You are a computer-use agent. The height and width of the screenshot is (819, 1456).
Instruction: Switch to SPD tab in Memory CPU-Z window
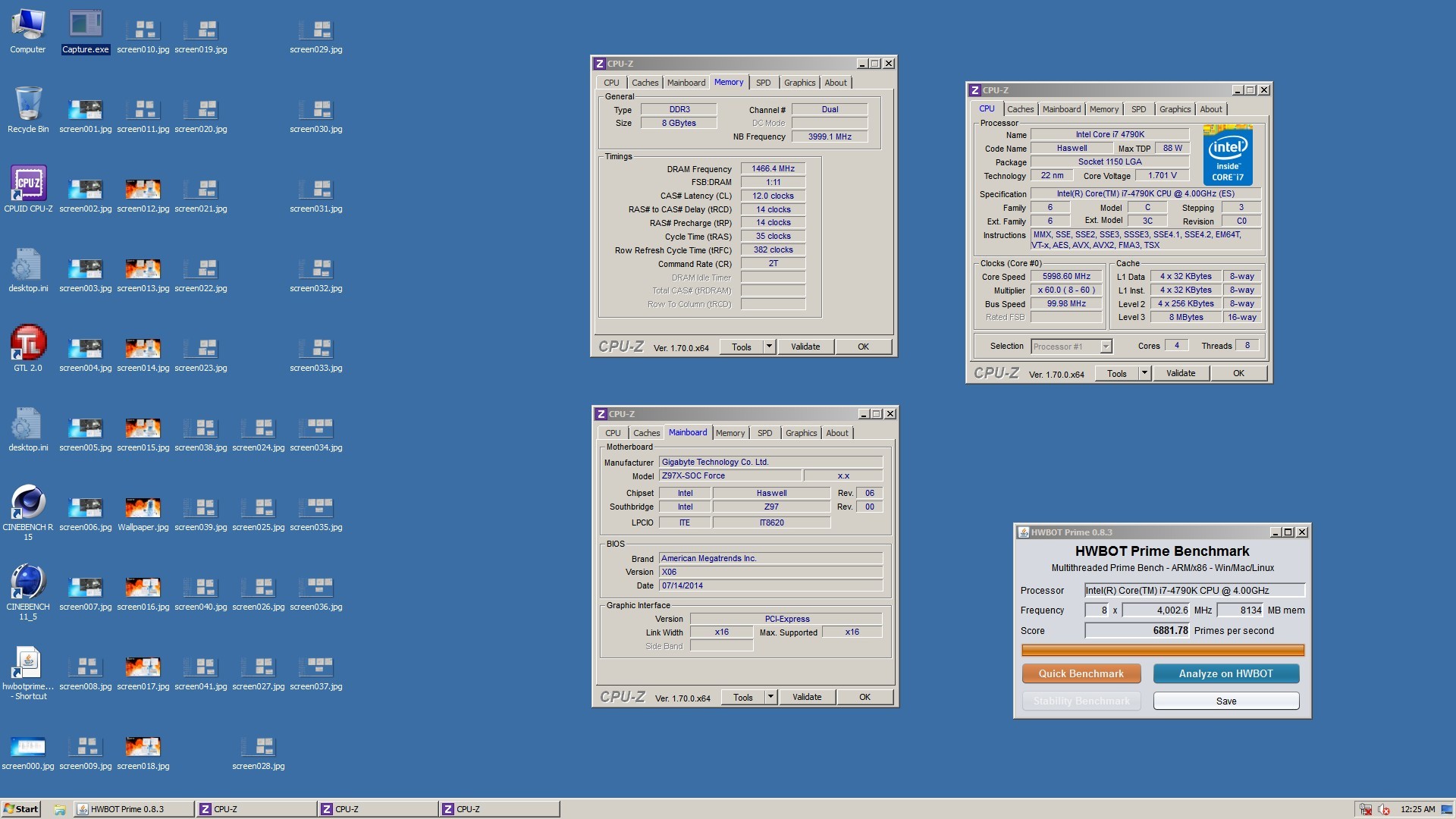click(764, 83)
